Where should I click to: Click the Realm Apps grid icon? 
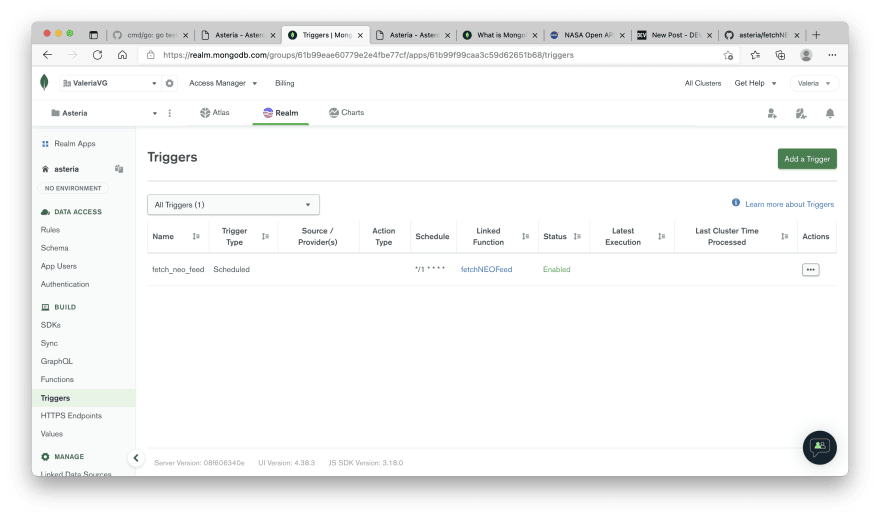click(45, 144)
